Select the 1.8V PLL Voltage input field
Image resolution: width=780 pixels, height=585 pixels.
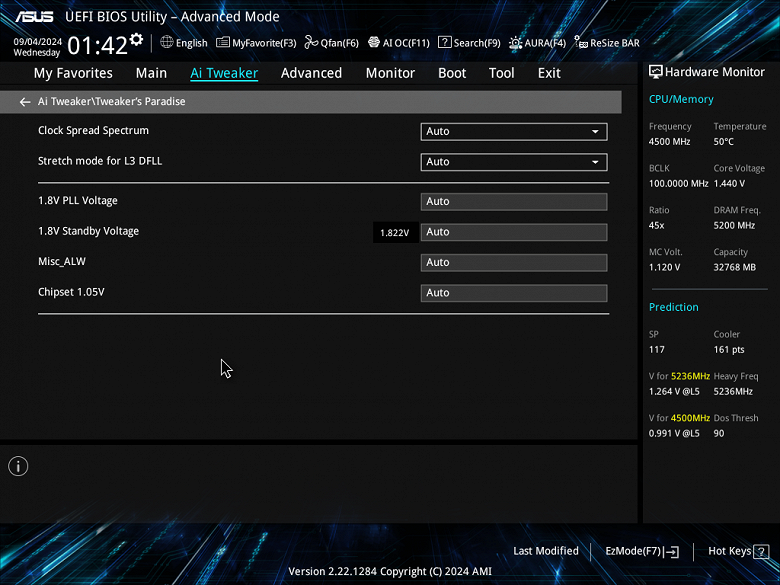pos(514,201)
